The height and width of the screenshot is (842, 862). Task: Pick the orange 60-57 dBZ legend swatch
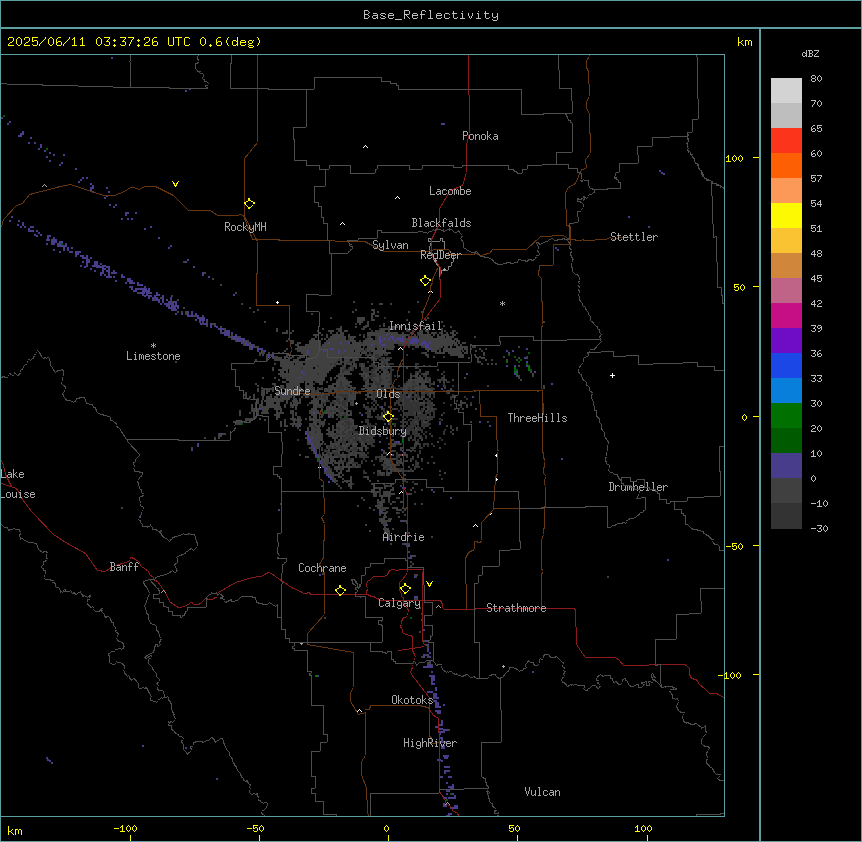tap(786, 165)
